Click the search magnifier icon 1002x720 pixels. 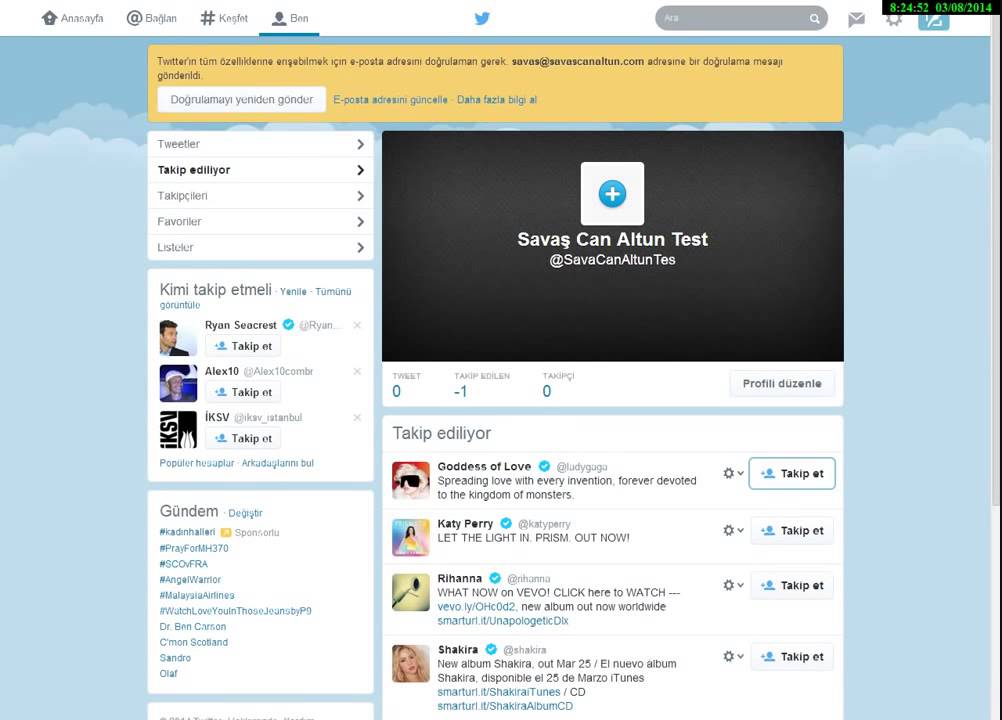click(x=815, y=19)
